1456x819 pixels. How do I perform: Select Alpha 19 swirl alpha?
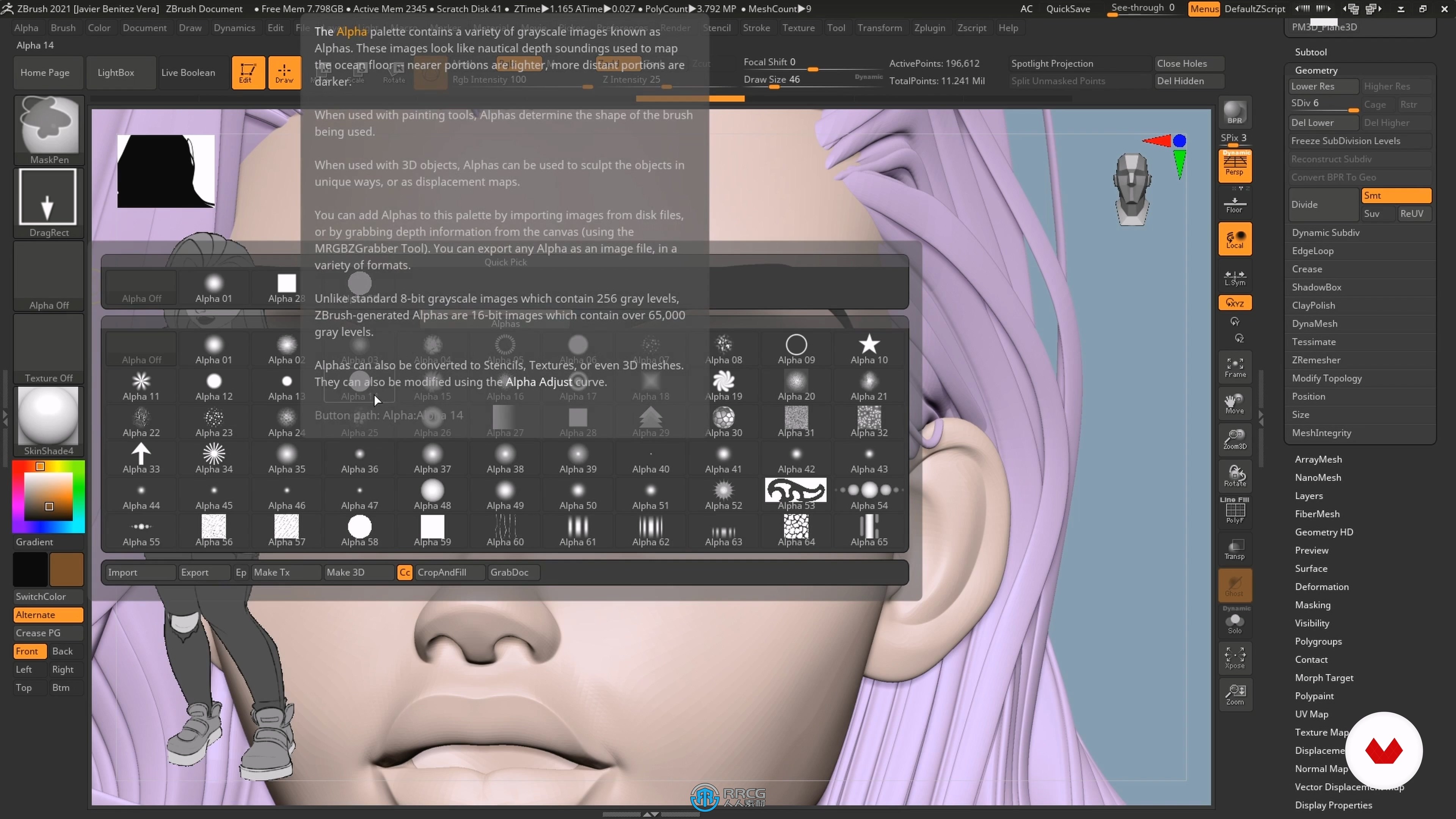pos(723,386)
